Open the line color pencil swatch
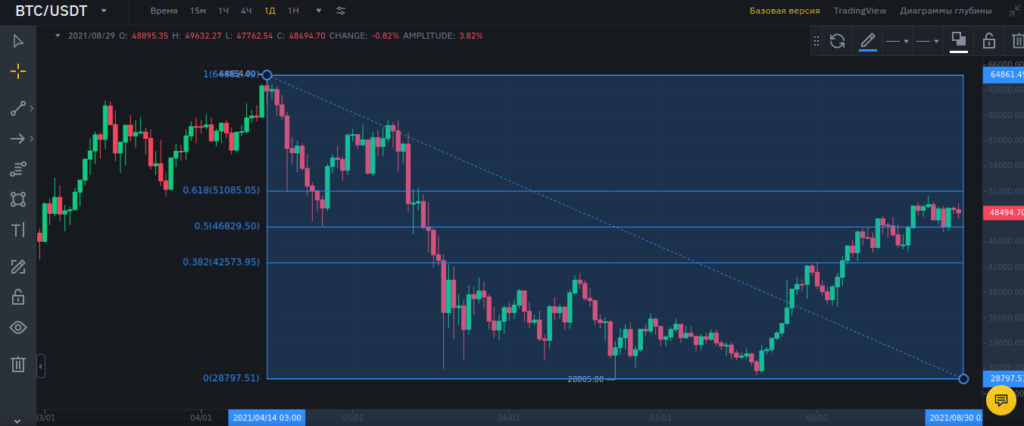This screenshot has width=1024, height=426. click(x=868, y=41)
